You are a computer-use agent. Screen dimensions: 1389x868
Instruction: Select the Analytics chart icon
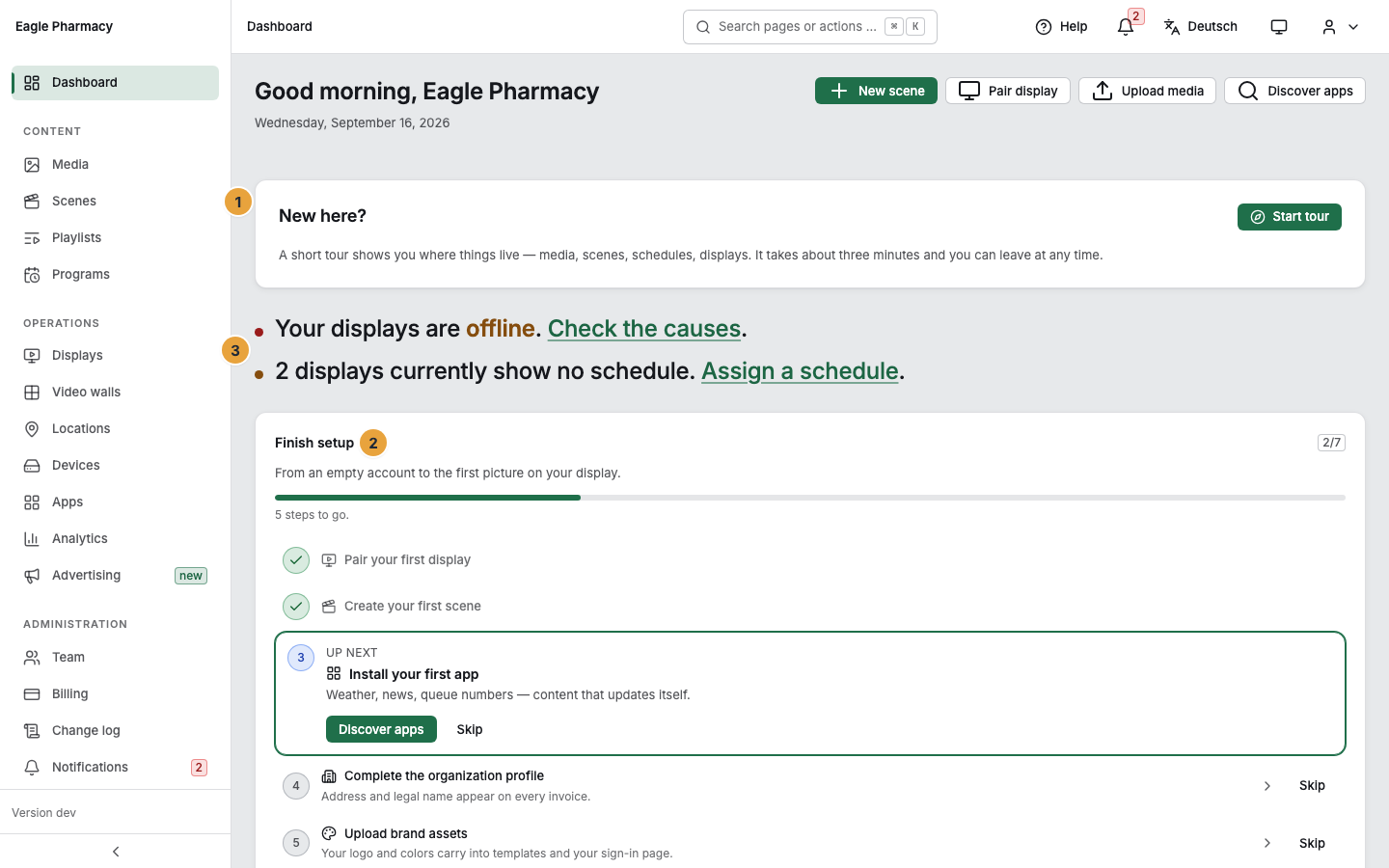(x=32, y=539)
